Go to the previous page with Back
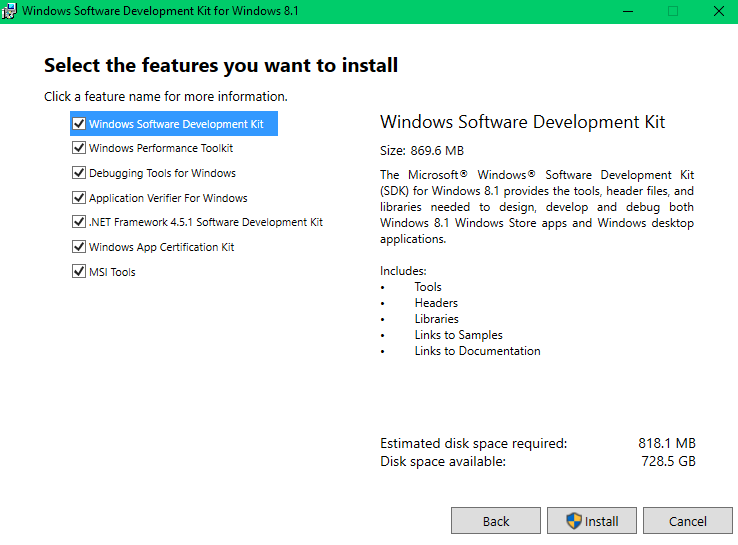This screenshot has height=545, width=738. click(496, 521)
